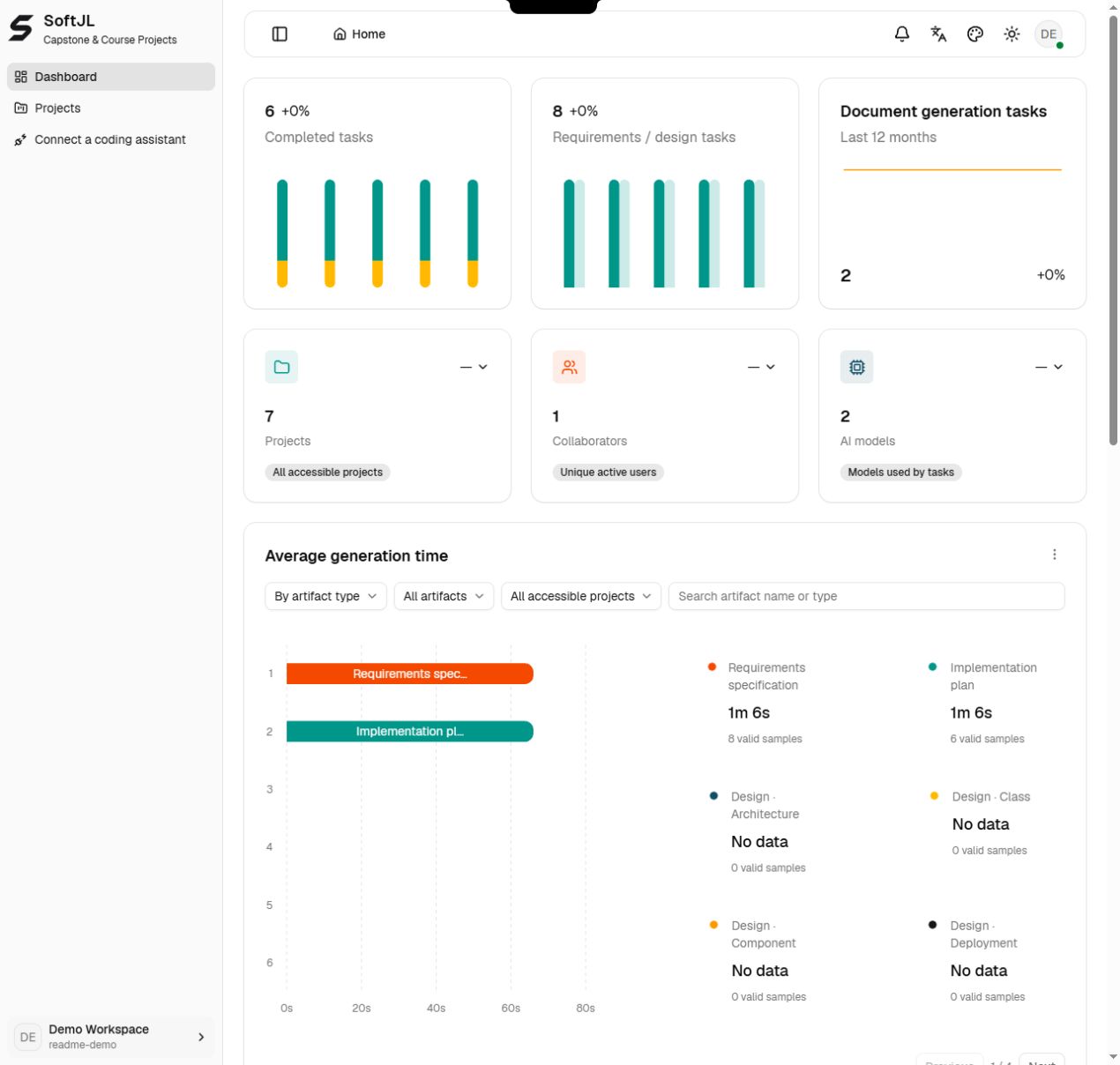Click the Projects folder icon
The width and height of the screenshot is (1120, 1065).
tap(281, 367)
